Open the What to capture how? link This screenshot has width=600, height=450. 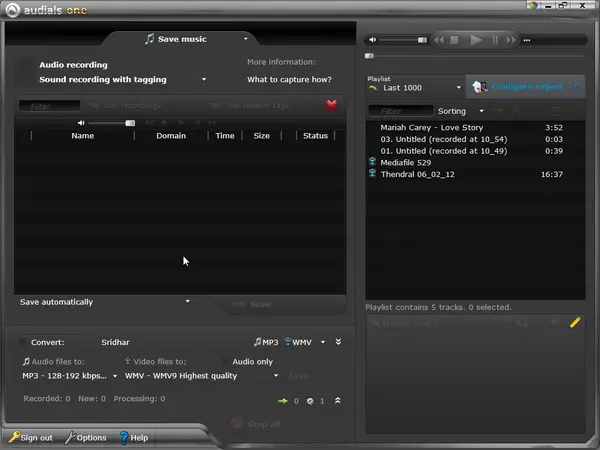(x=289, y=80)
